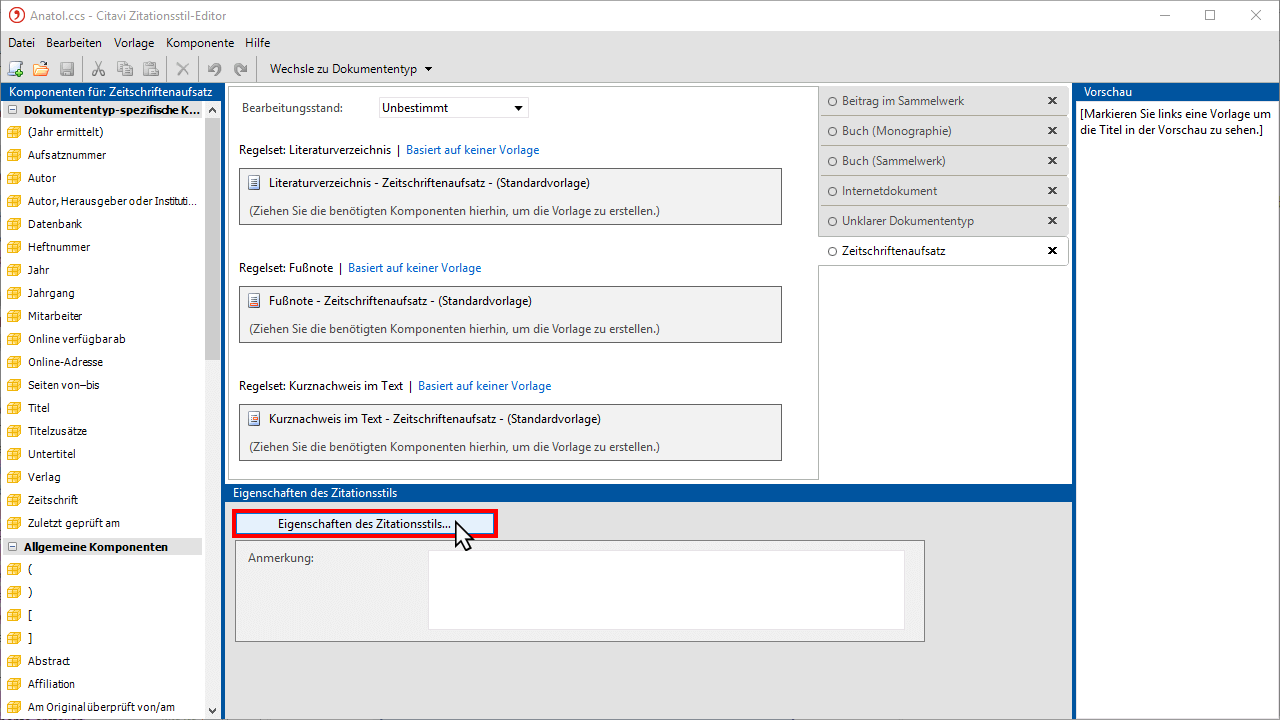
Task: Close the Internetdokument document type entry
Action: click(1052, 191)
